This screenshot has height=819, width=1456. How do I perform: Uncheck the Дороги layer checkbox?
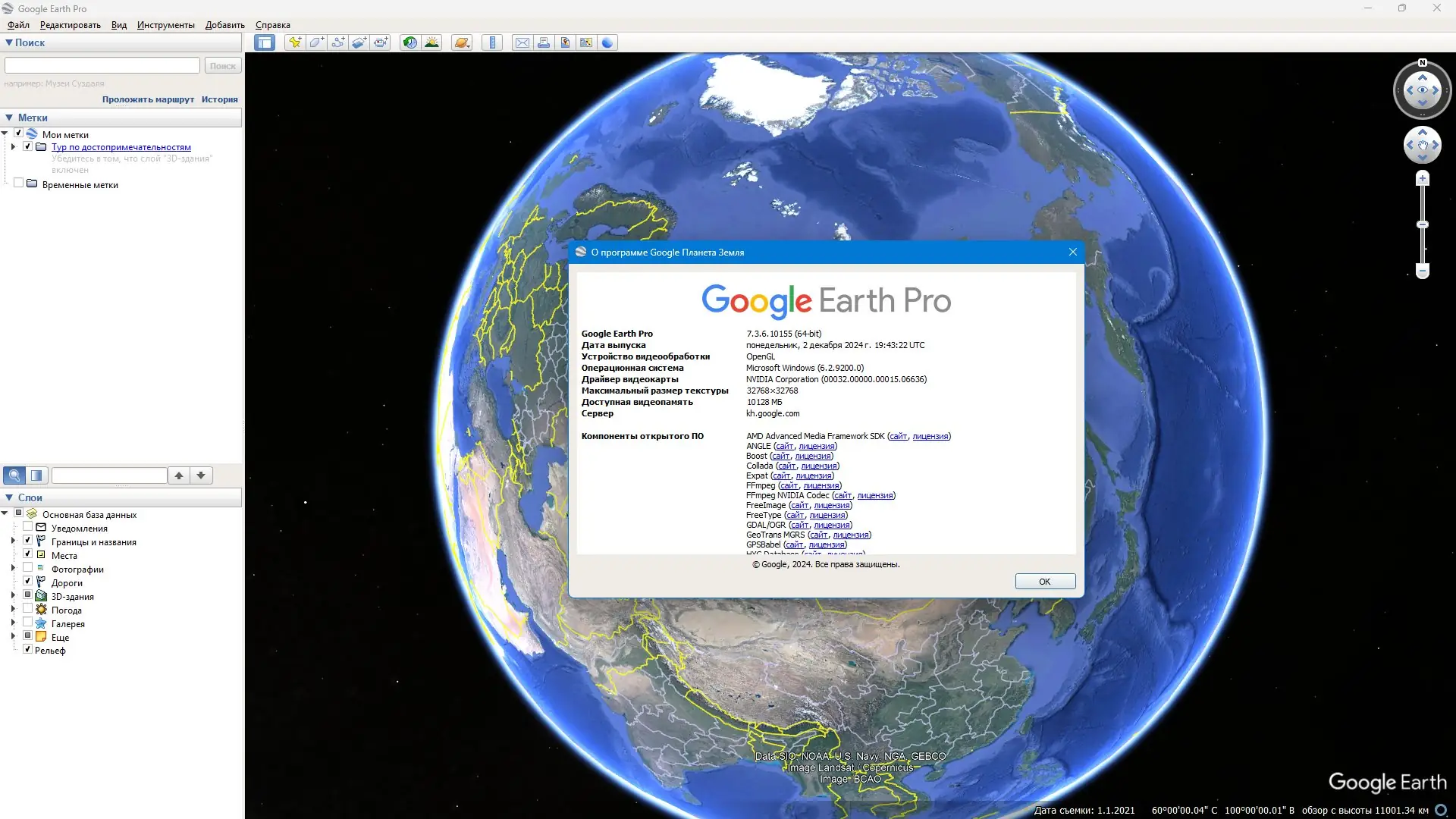pyautogui.click(x=28, y=582)
